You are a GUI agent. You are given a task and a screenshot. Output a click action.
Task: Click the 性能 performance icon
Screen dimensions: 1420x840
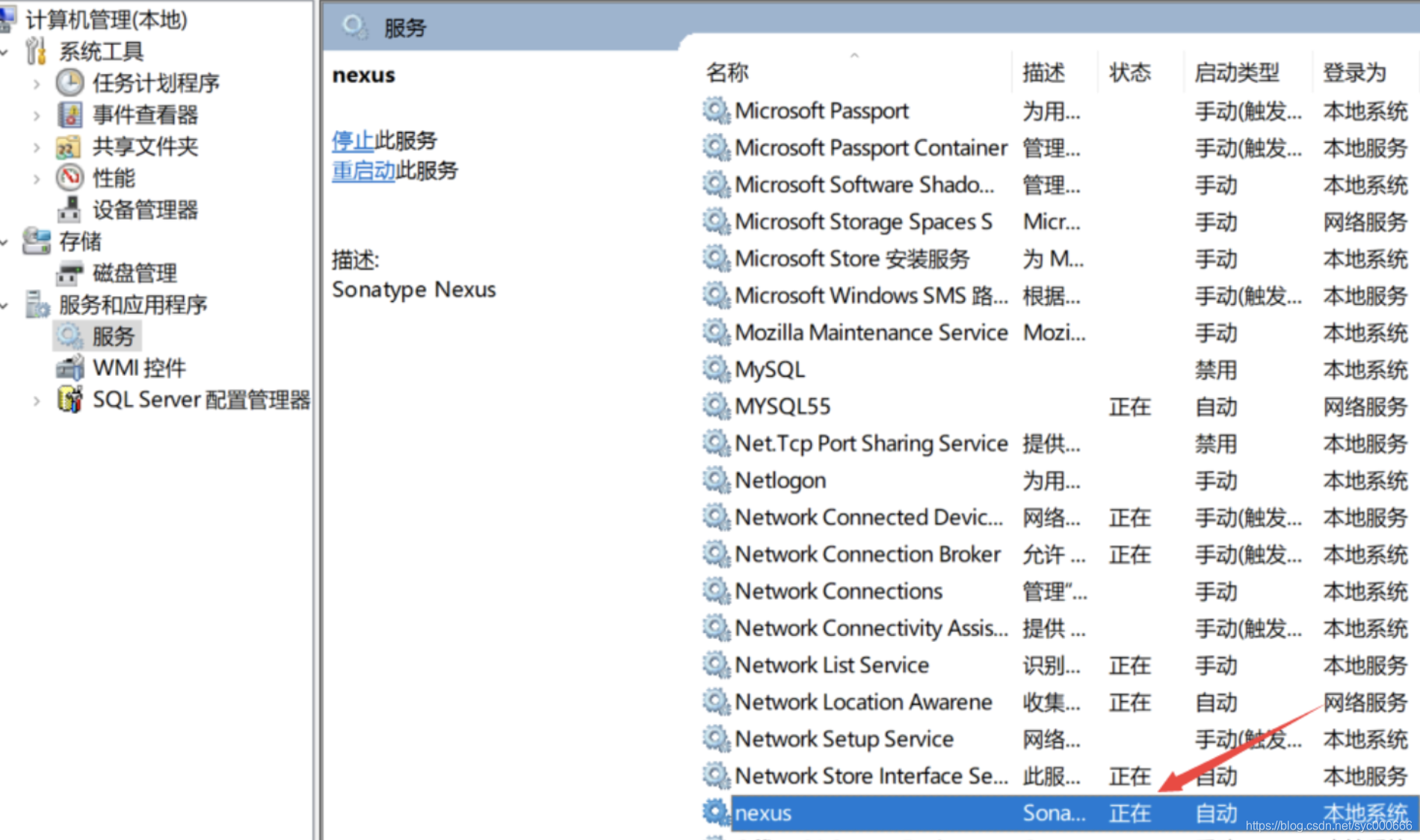[x=69, y=179]
